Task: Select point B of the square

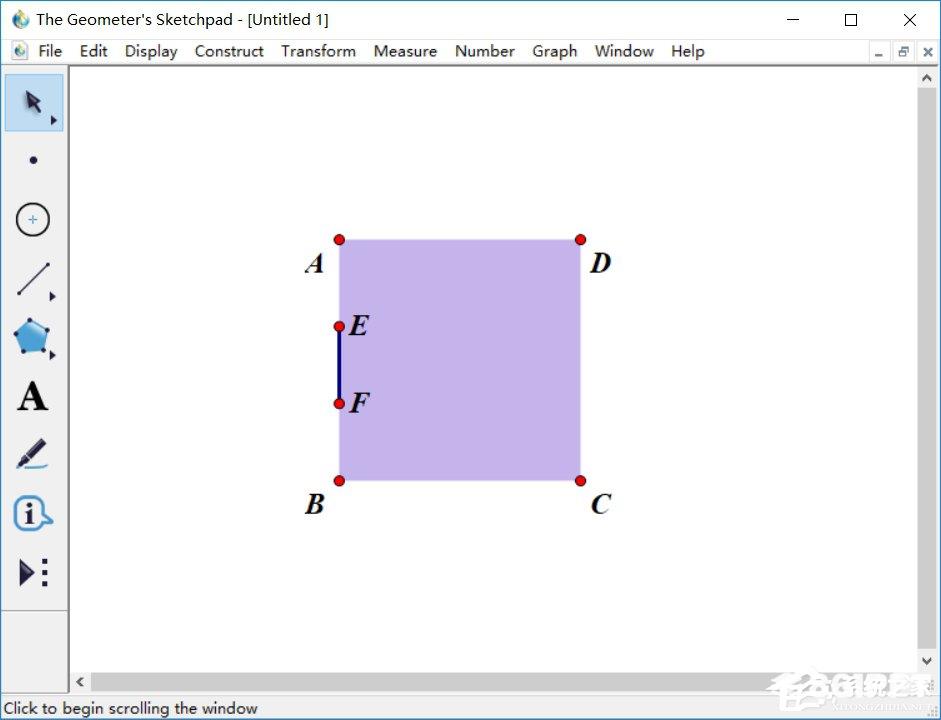Action: click(x=339, y=481)
